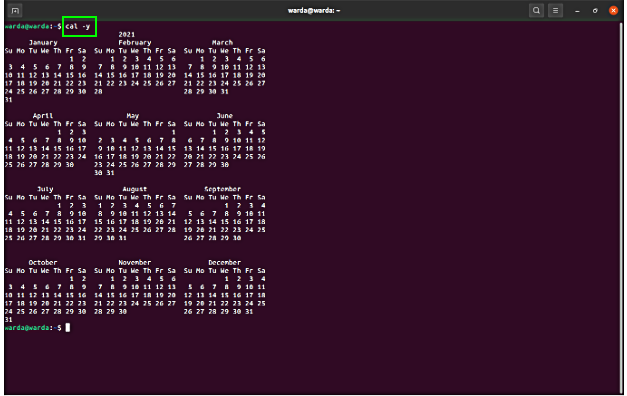Viewport: 627px width, 396px height.
Task: Click the June month heading
Action: click(x=224, y=116)
